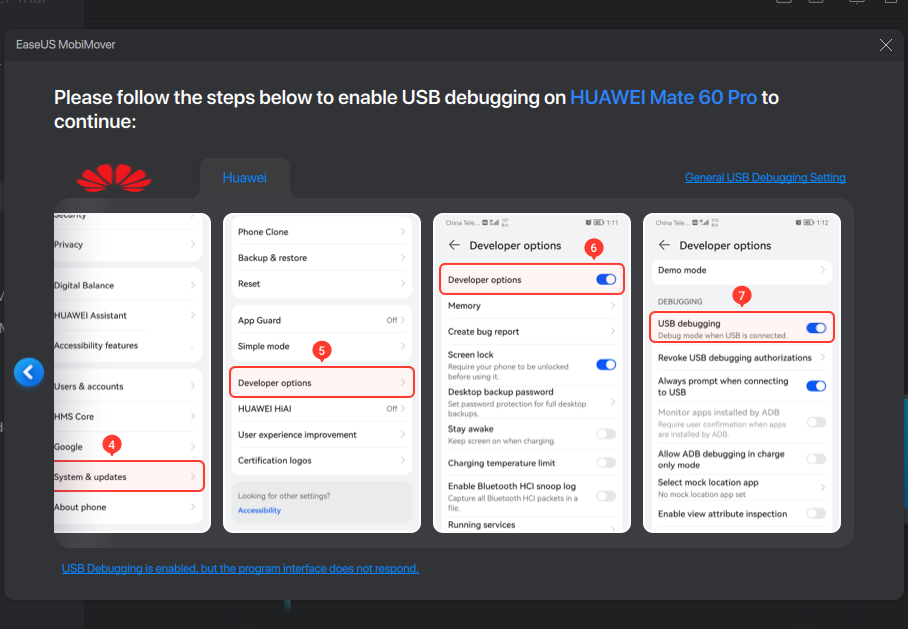Toggle the Stay awake switch
This screenshot has width=908, height=629.
[605, 434]
